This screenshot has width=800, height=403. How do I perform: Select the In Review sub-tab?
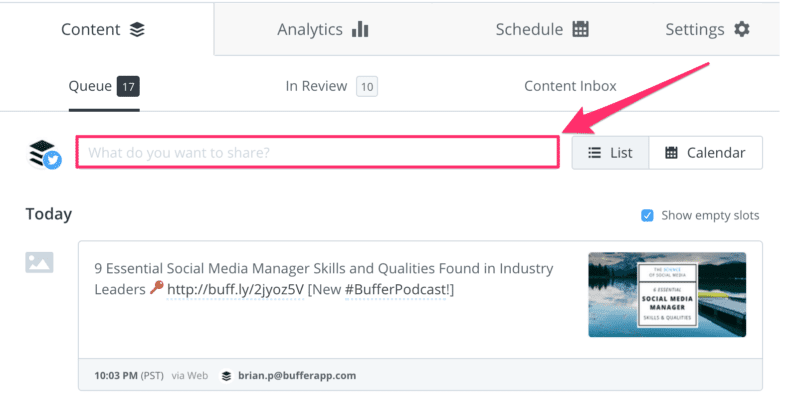coord(331,86)
